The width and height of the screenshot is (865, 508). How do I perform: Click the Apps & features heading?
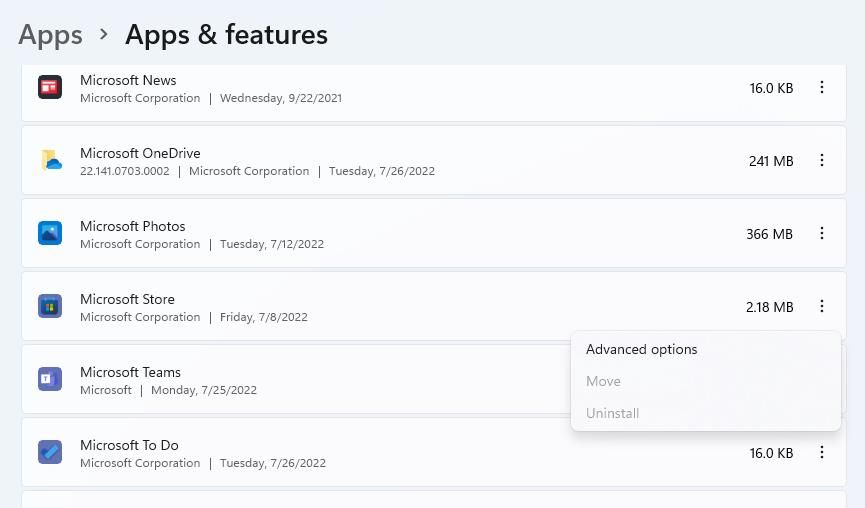(226, 35)
